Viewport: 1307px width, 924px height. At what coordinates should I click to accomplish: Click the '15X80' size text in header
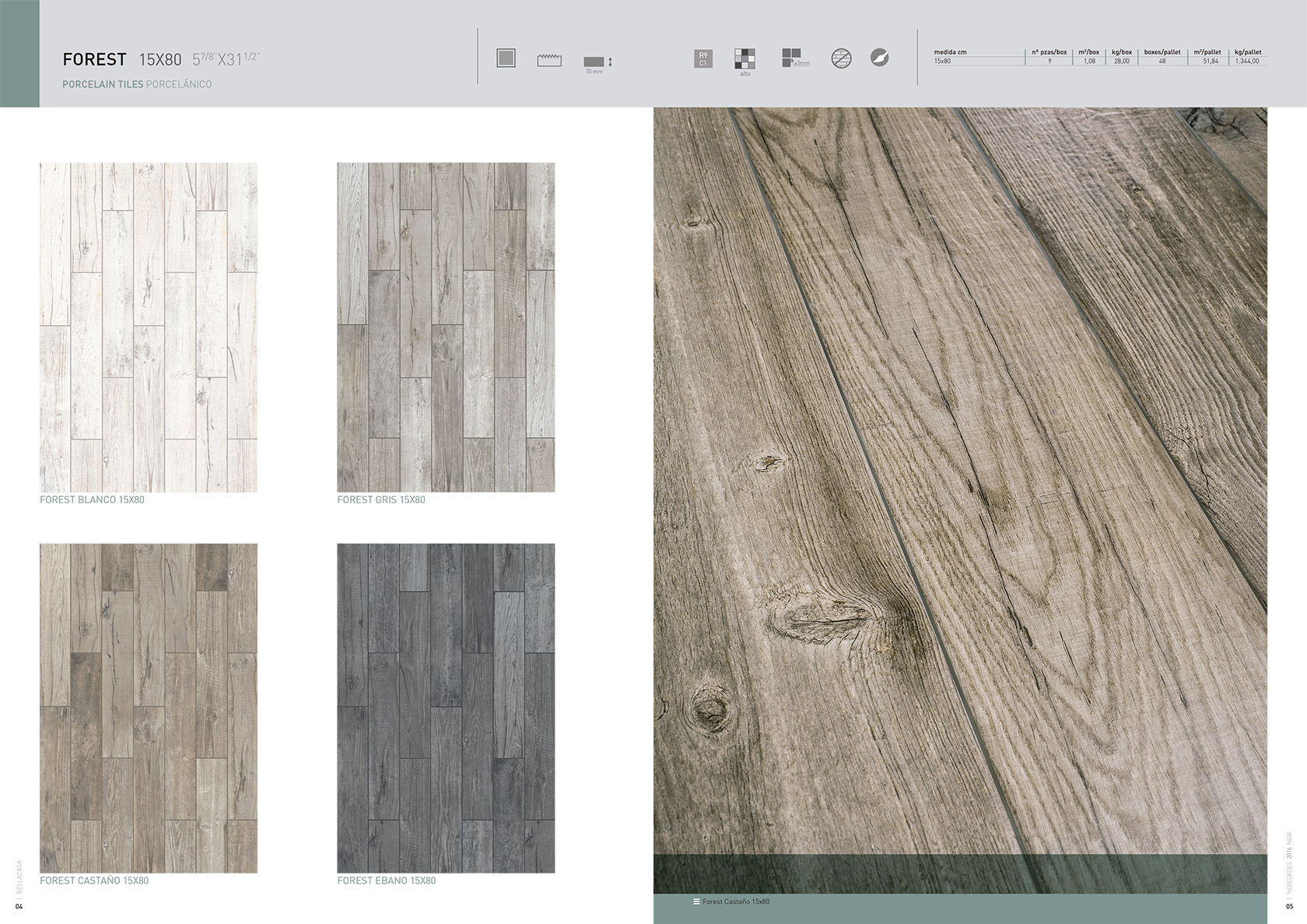[x=159, y=59]
